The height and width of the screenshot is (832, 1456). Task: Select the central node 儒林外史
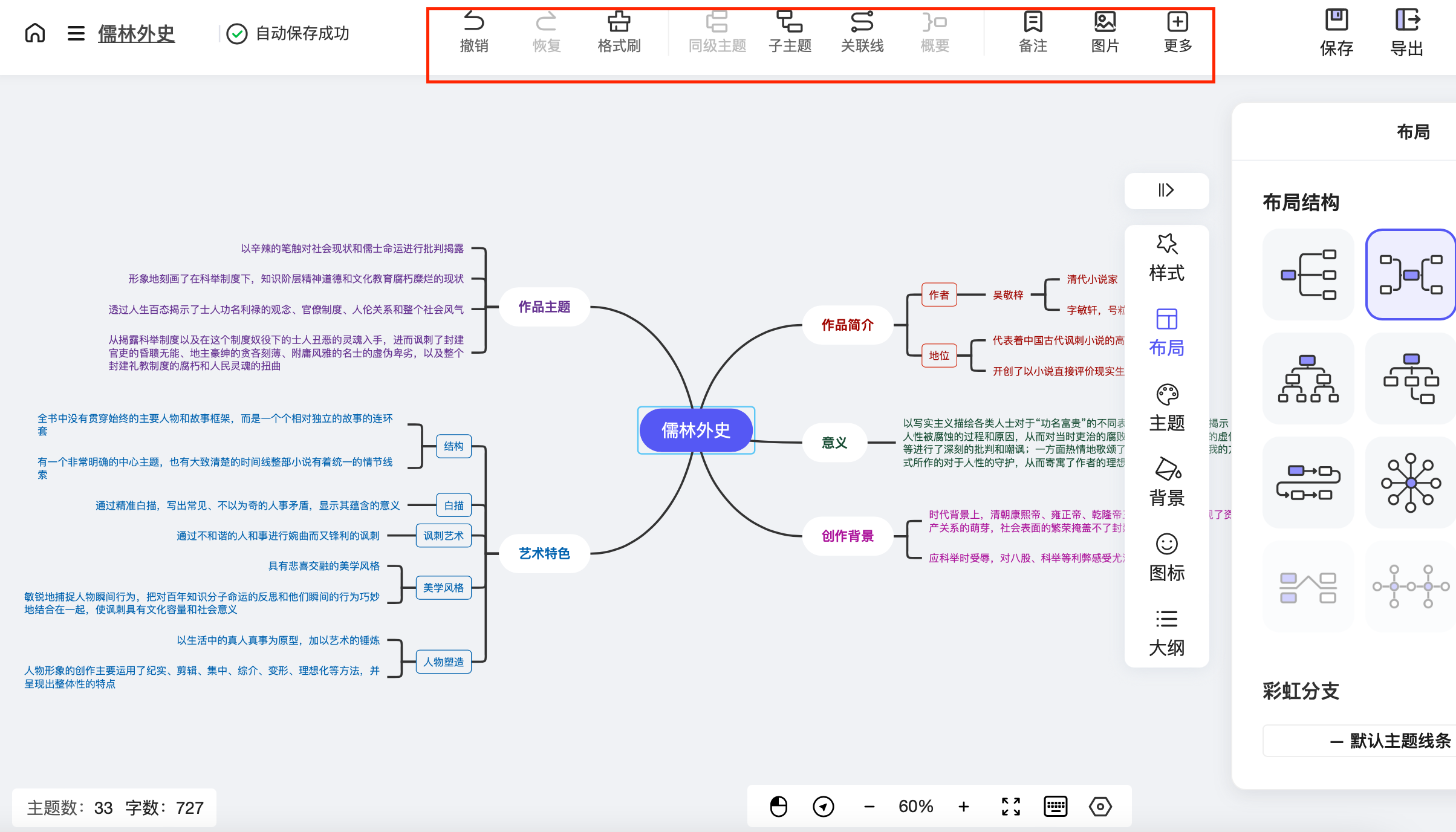[696, 430]
